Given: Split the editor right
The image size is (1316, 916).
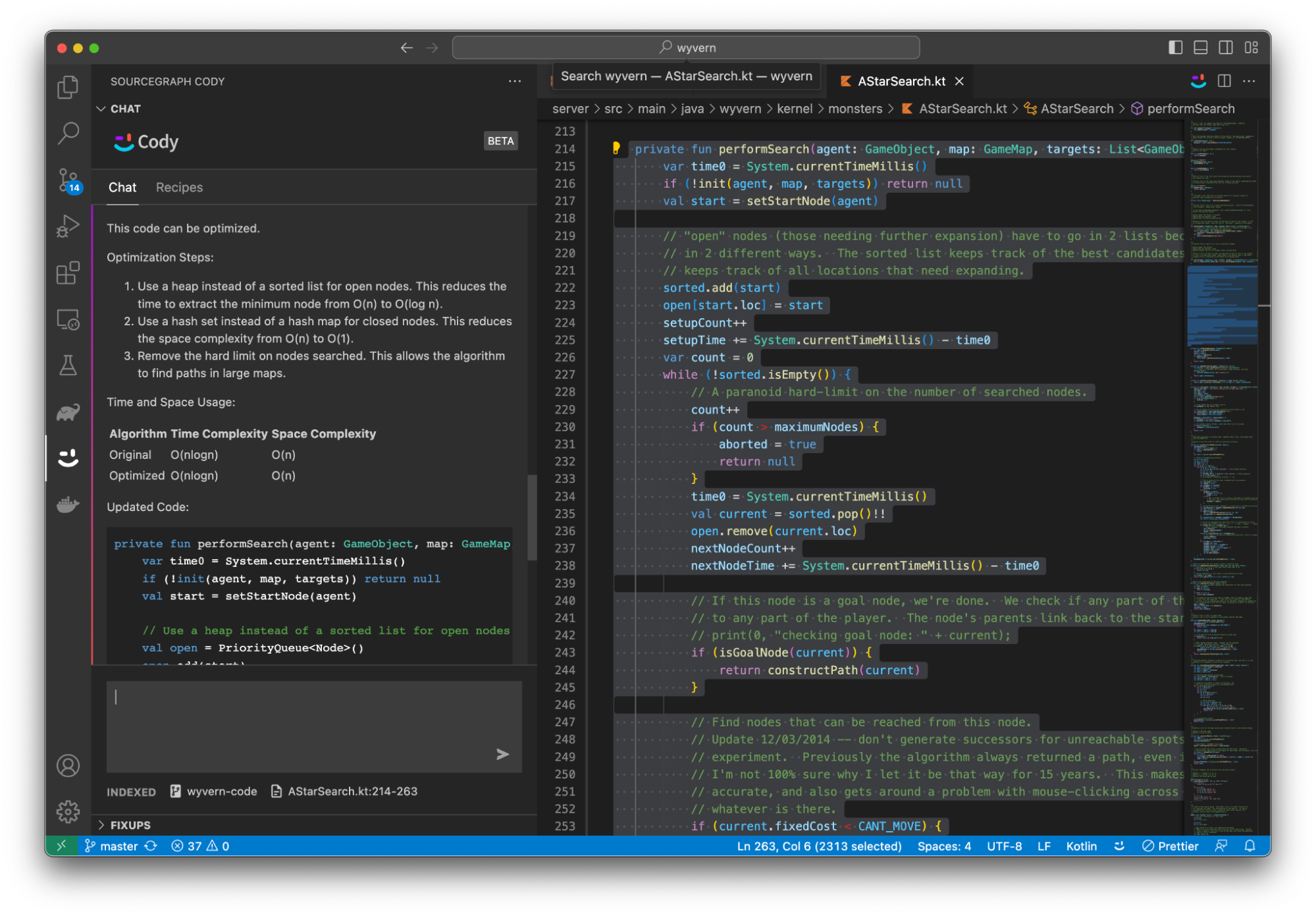Looking at the screenshot, I should coord(1224,81).
